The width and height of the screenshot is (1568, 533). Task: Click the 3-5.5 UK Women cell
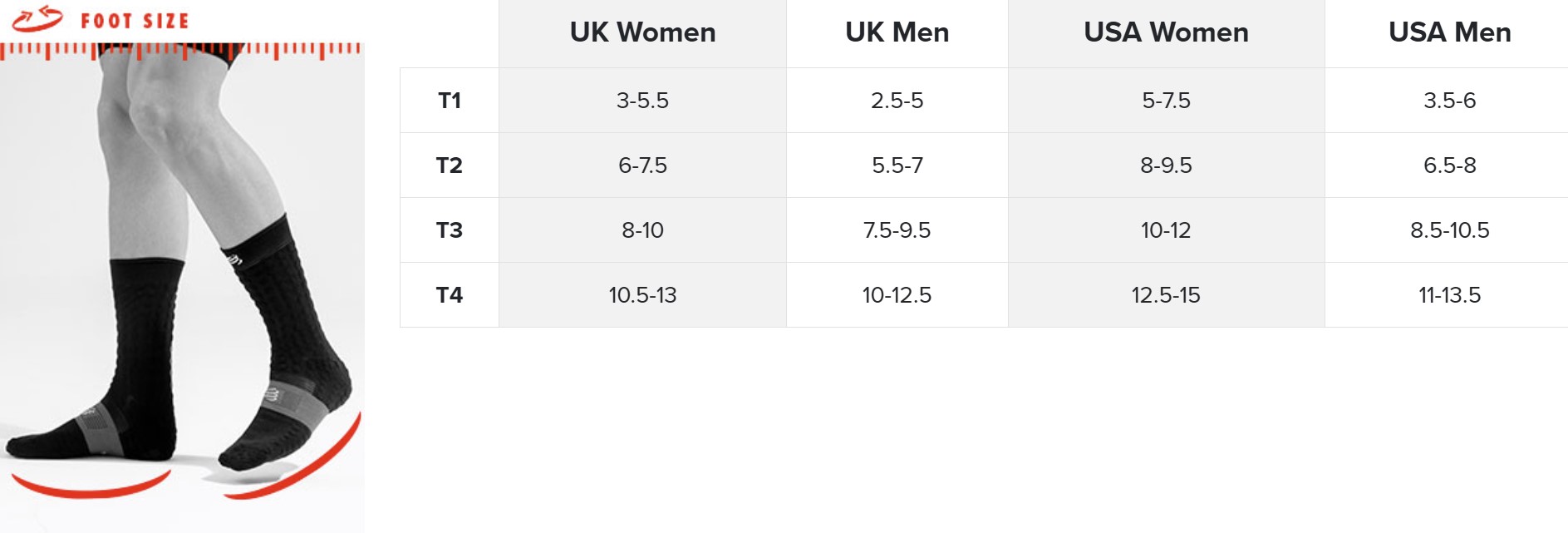click(642, 101)
